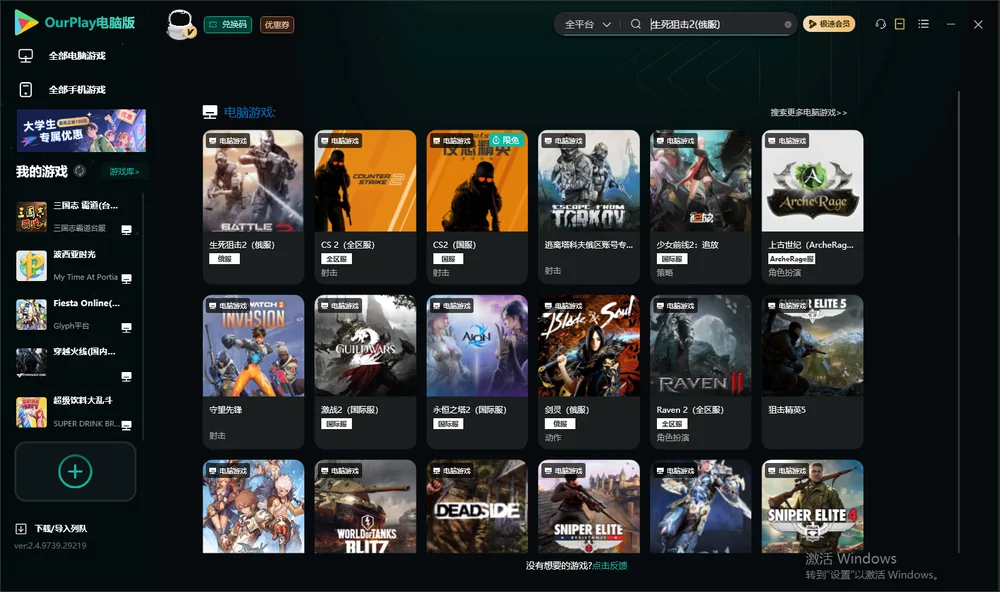Click the PC icon beside Glyph平台
The height and width of the screenshot is (592, 1000).
click(x=126, y=327)
